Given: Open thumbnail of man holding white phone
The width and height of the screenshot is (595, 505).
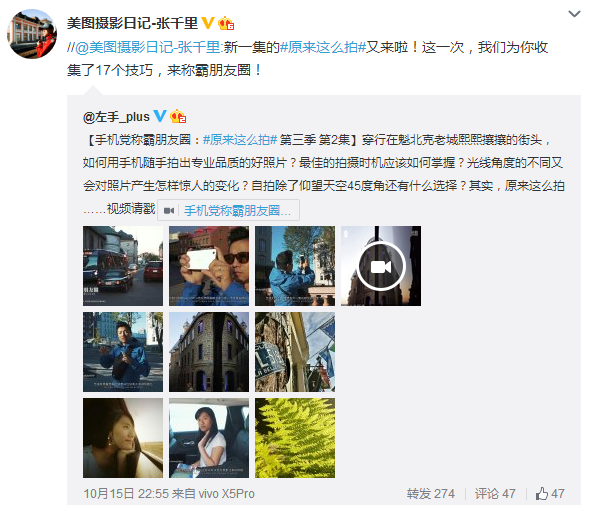Looking at the screenshot, I should pos(209,266).
